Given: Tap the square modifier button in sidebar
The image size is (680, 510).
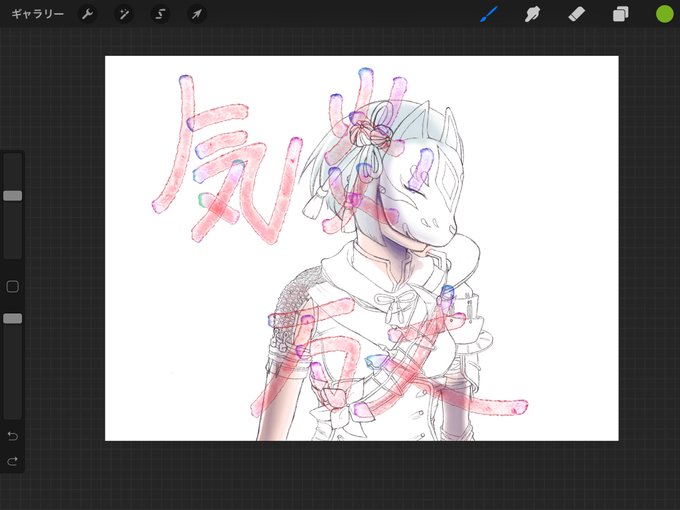Looking at the screenshot, I should tap(13, 287).
